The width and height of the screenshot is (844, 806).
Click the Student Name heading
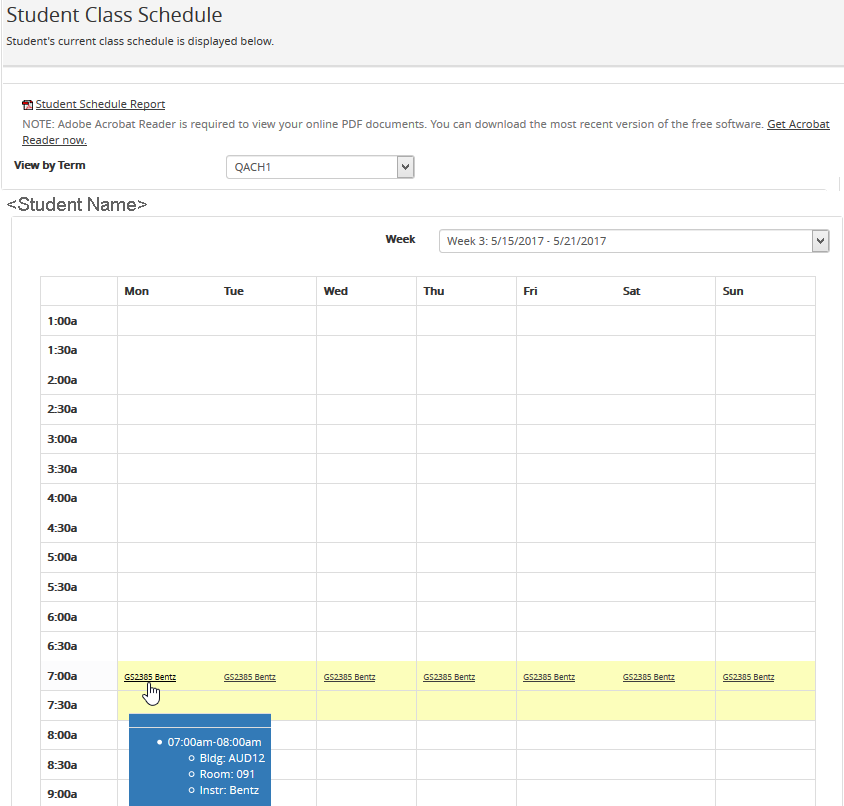tap(78, 204)
